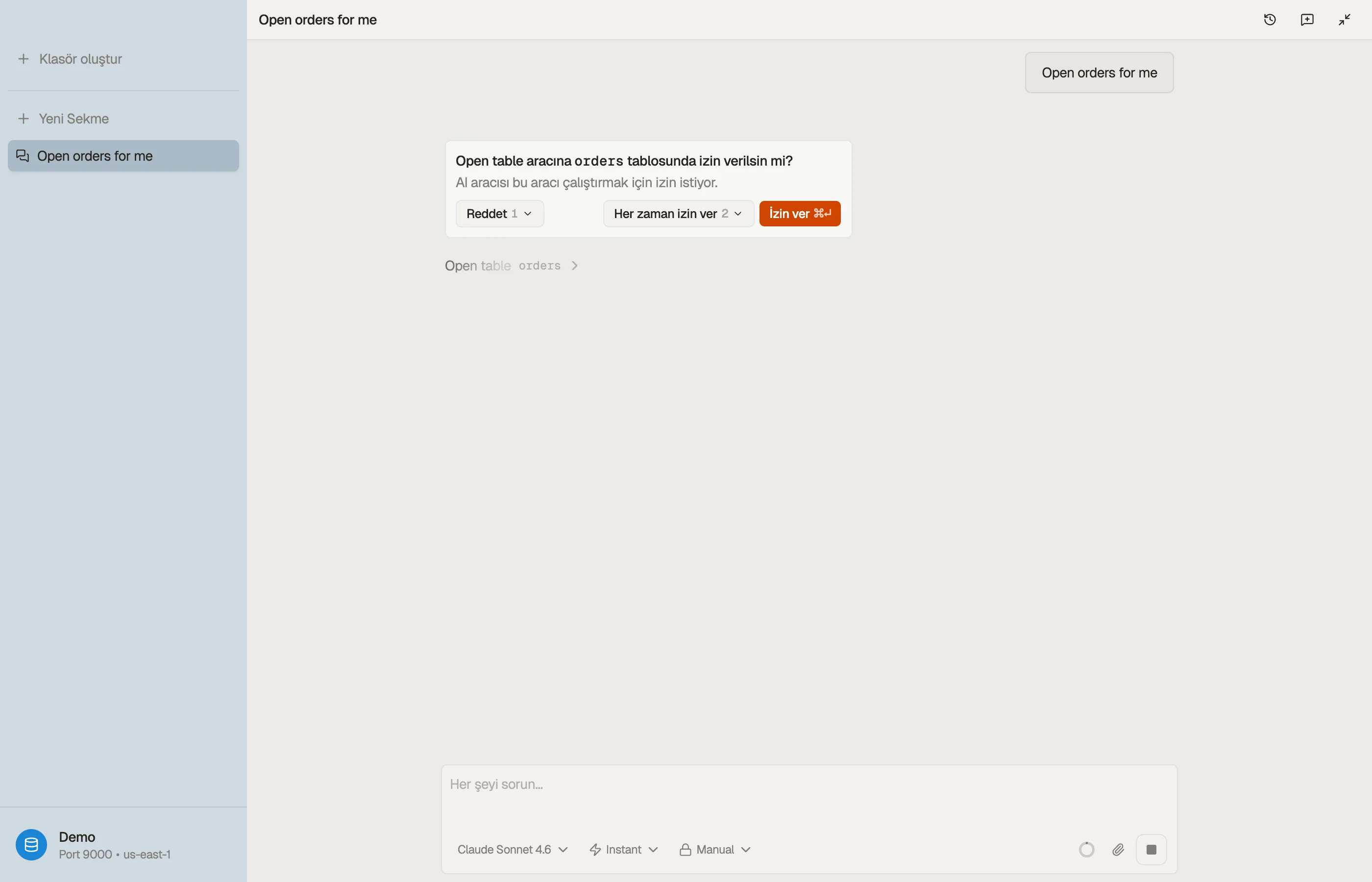
Task: Expand the Open table orders step
Action: [512, 266]
